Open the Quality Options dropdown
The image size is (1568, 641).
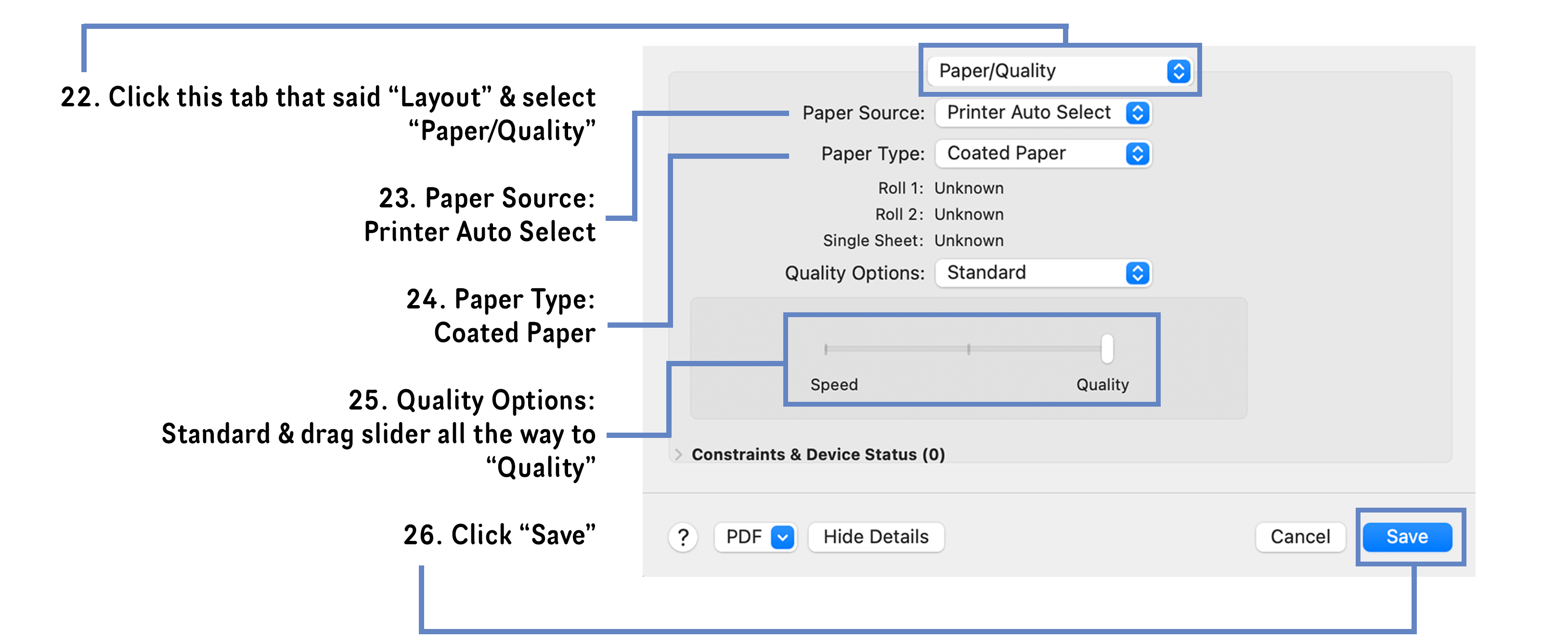click(x=1043, y=273)
